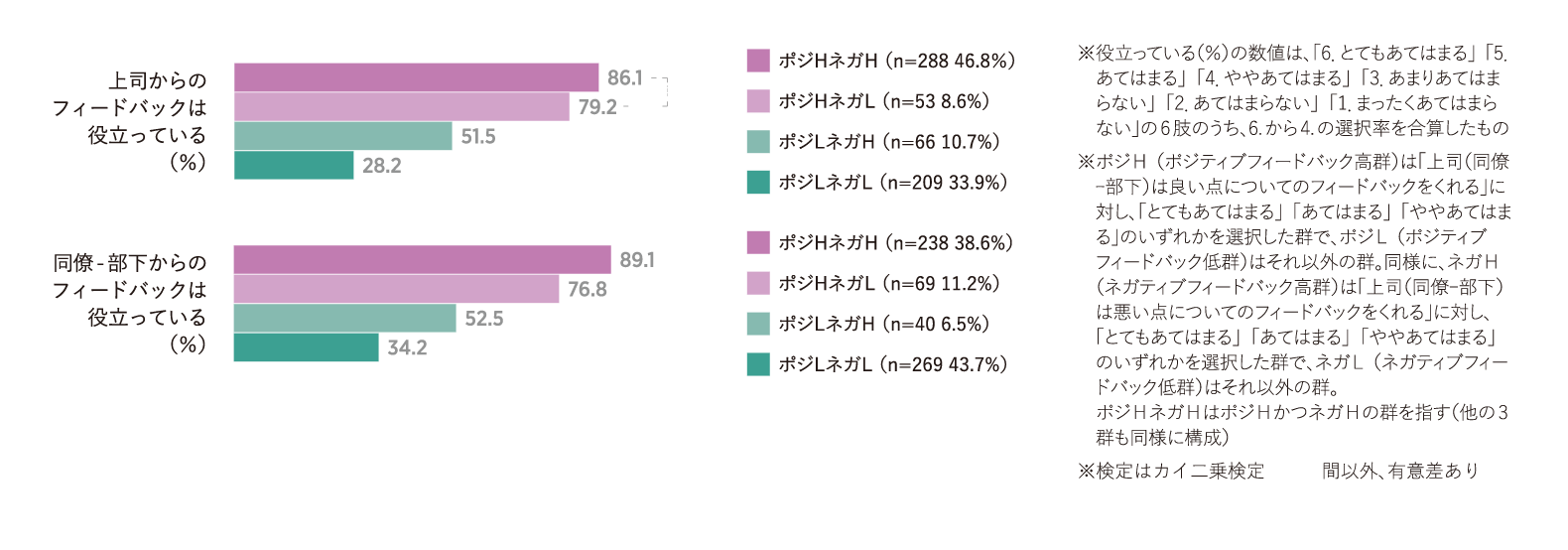Click the 51.5 light teal bar
The width and height of the screenshot is (1568, 550).
(343, 136)
